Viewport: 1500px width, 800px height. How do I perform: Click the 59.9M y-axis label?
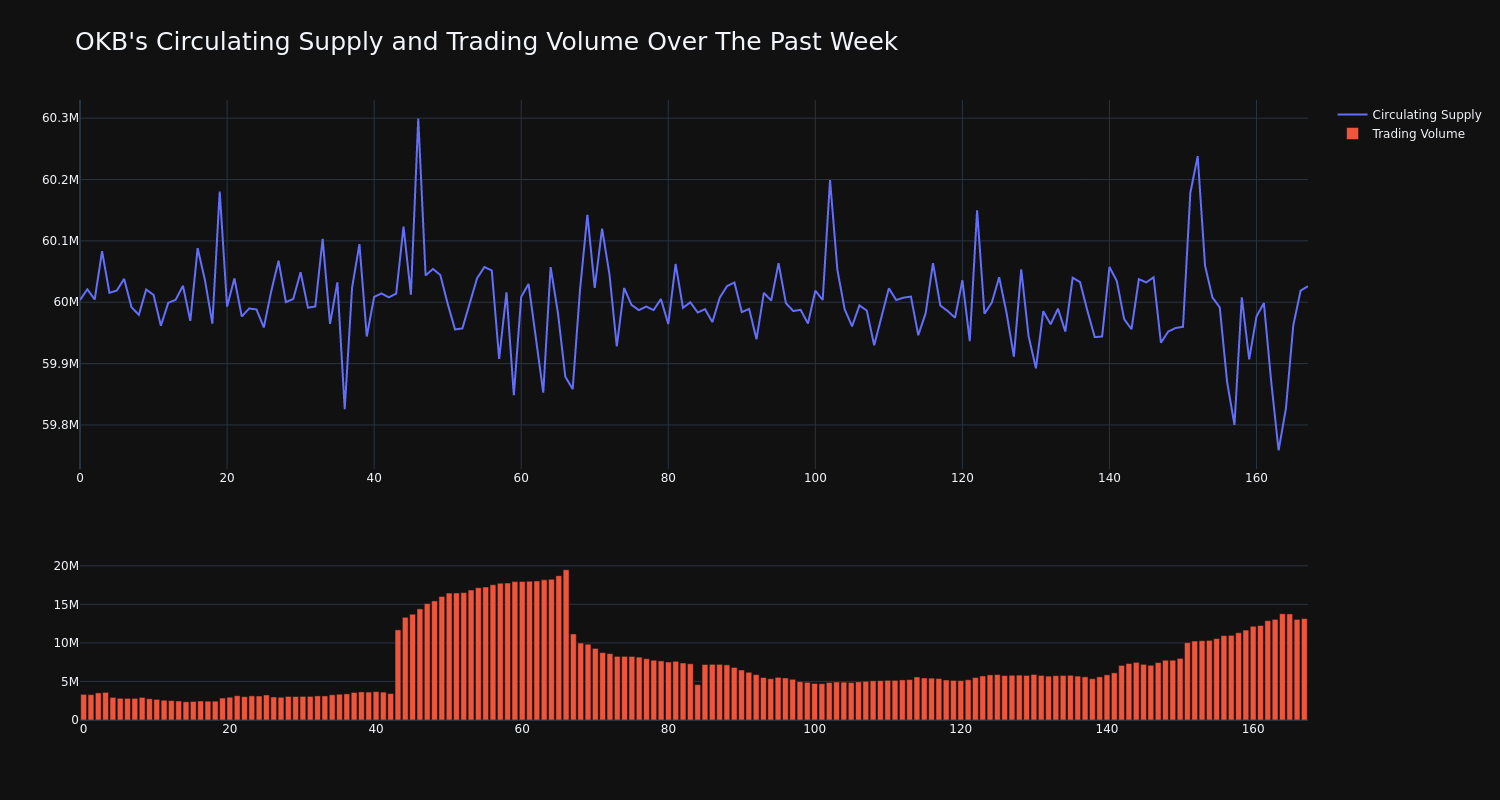tap(60, 364)
